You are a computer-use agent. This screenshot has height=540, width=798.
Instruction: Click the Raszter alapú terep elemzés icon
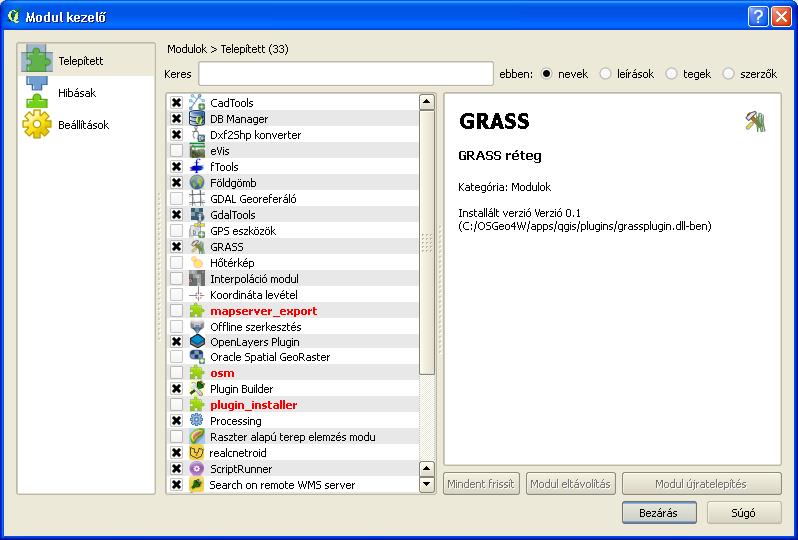197,437
